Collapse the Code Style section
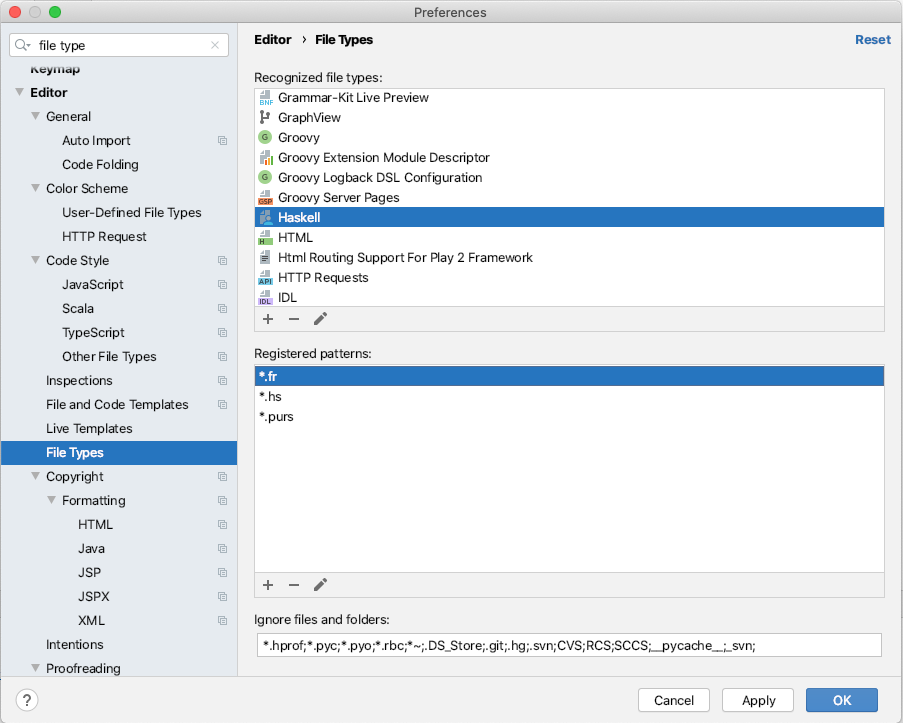The image size is (903, 723). point(35,261)
